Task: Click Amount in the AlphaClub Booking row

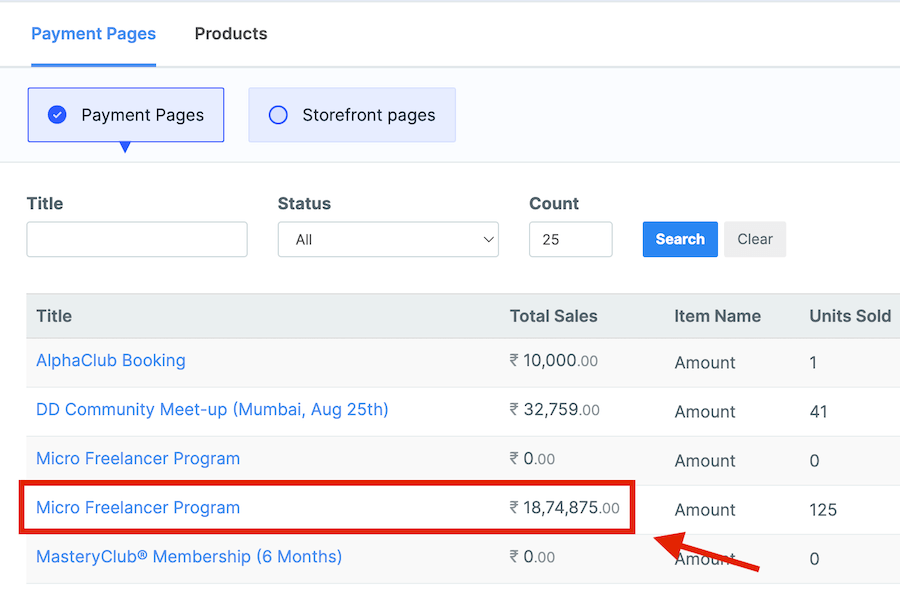Action: pos(705,363)
